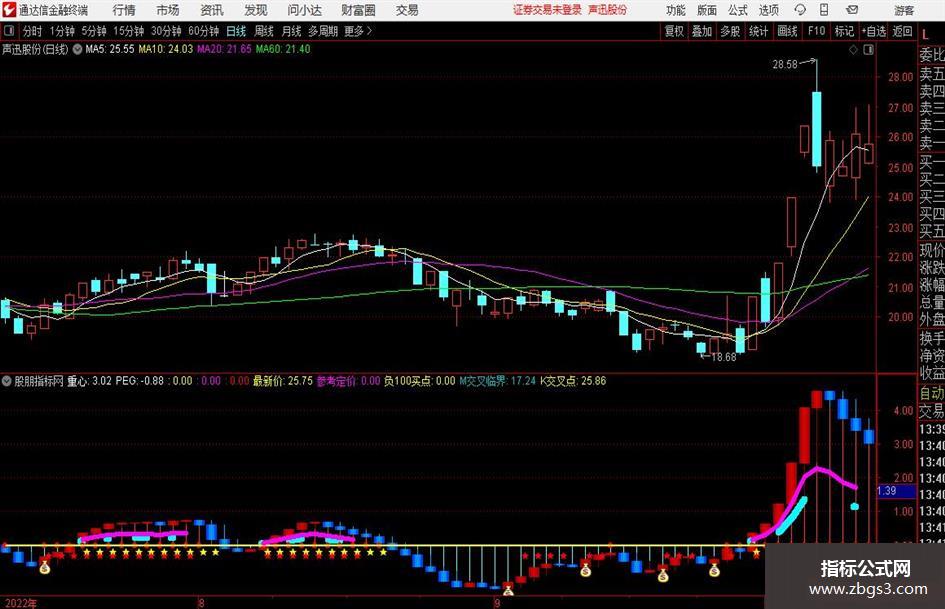Viewport: 945px width, 609px height.
Task: Select the 日线 daily period tab
Action: coord(236,31)
